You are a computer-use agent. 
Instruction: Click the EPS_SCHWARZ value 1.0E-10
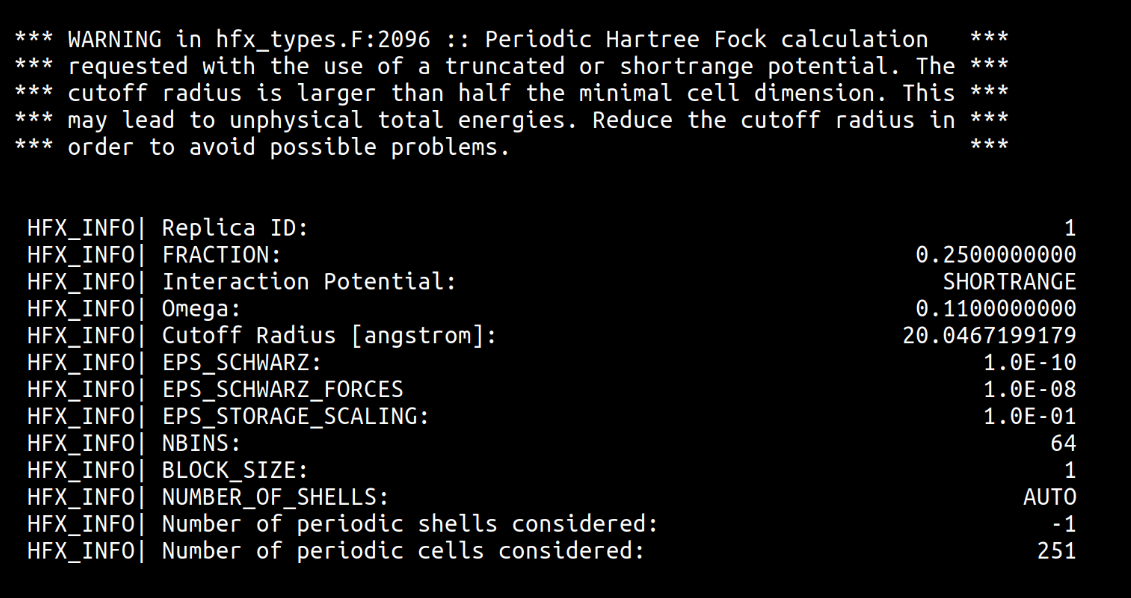[1030, 363]
